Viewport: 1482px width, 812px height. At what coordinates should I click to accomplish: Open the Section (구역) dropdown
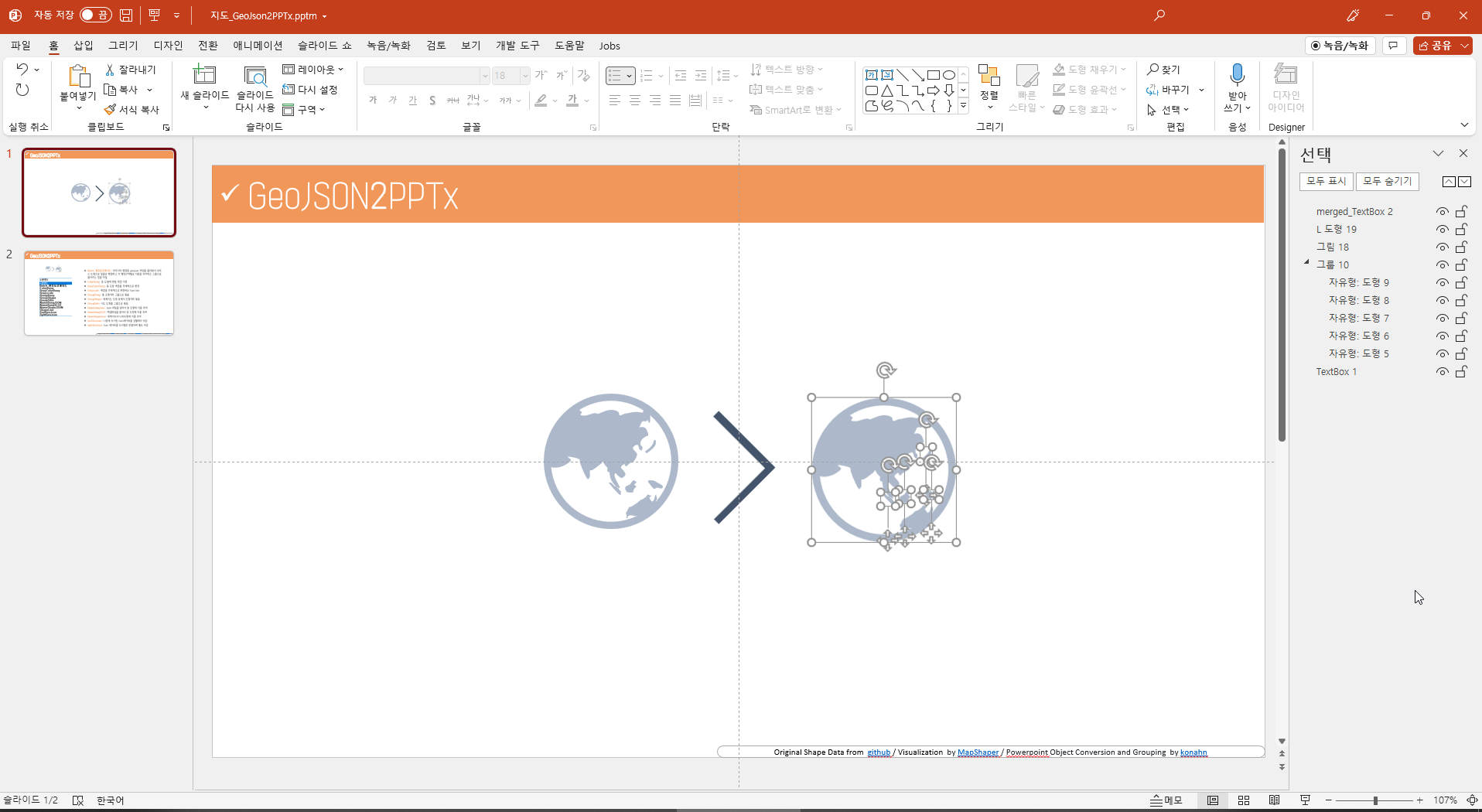[304, 110]
